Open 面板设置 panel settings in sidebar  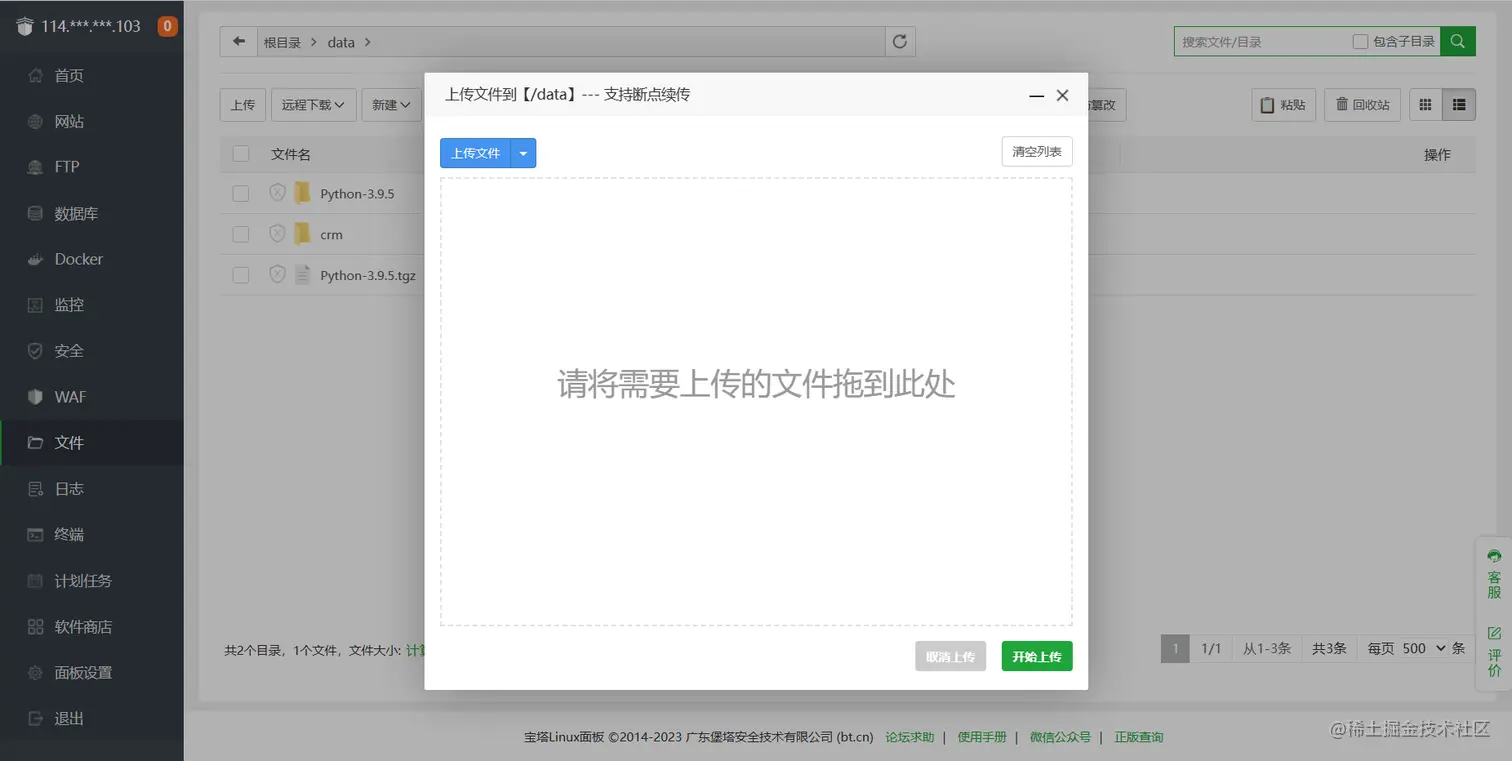coord(92,673)
